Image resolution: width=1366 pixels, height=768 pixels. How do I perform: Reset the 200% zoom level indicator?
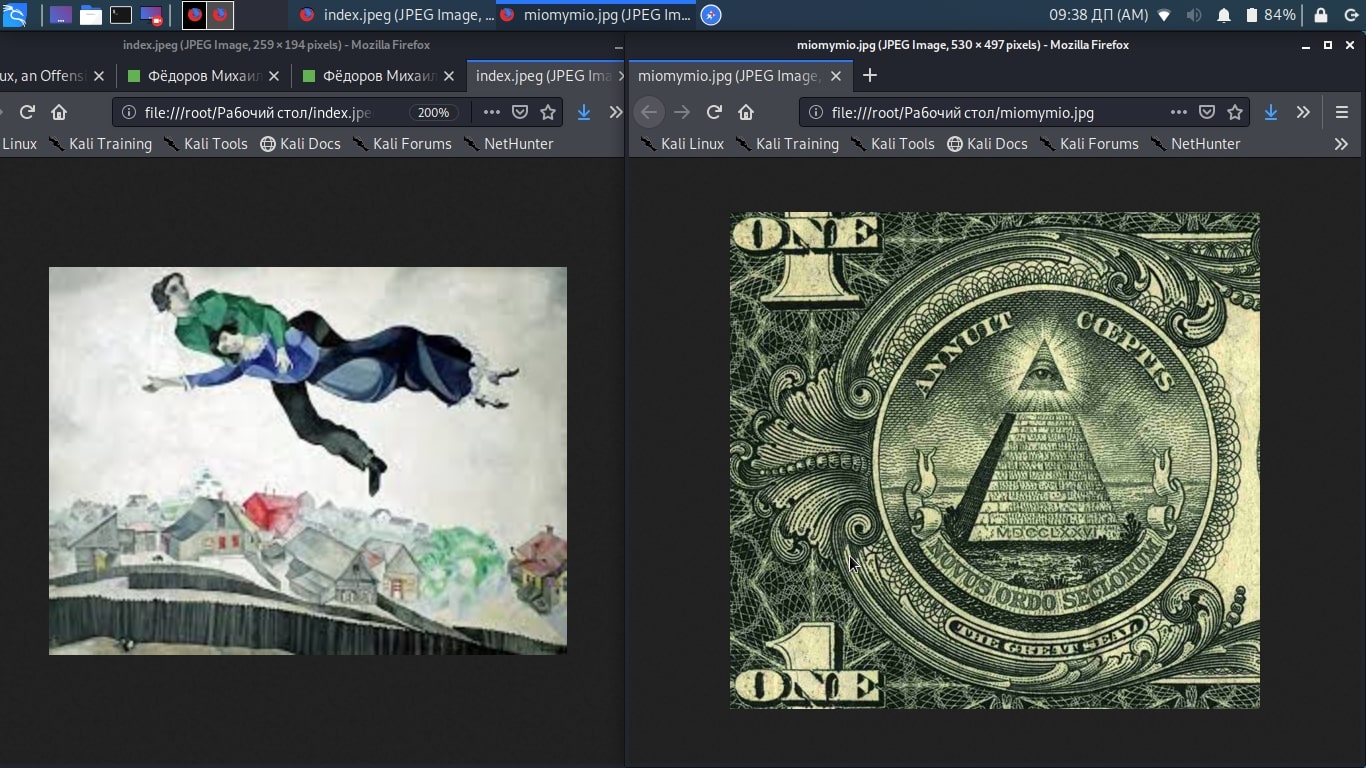click(433, 113)
